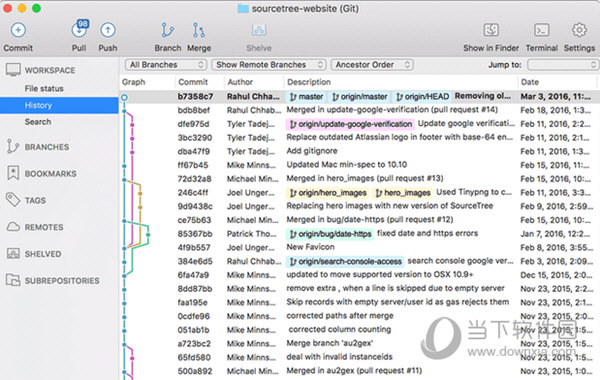Open the Jump to combo box
The height and width of the screenshot is (380, 600).
tap(562, 65)
